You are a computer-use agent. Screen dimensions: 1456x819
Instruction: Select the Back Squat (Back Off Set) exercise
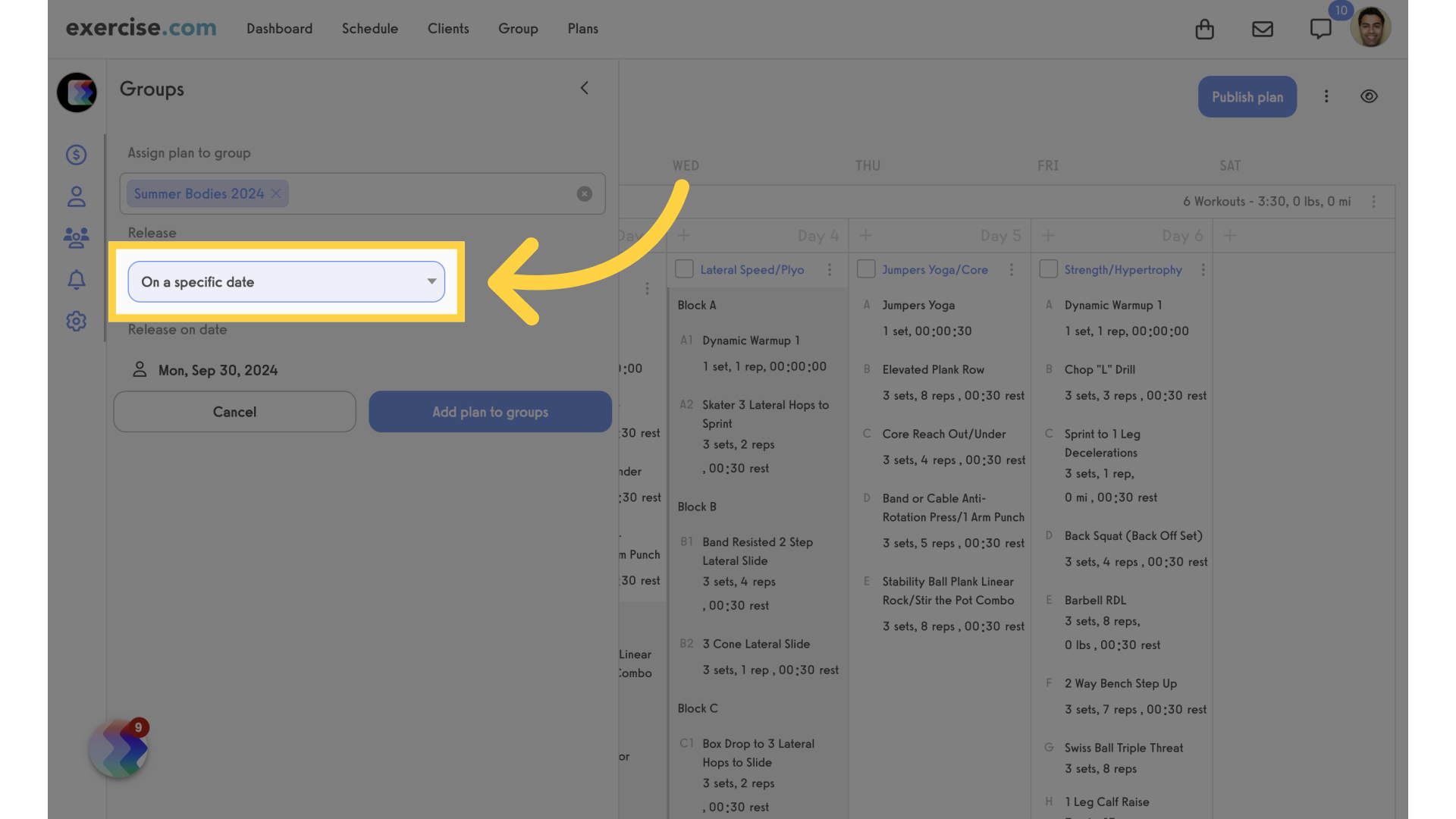[x=1133, y=536]
